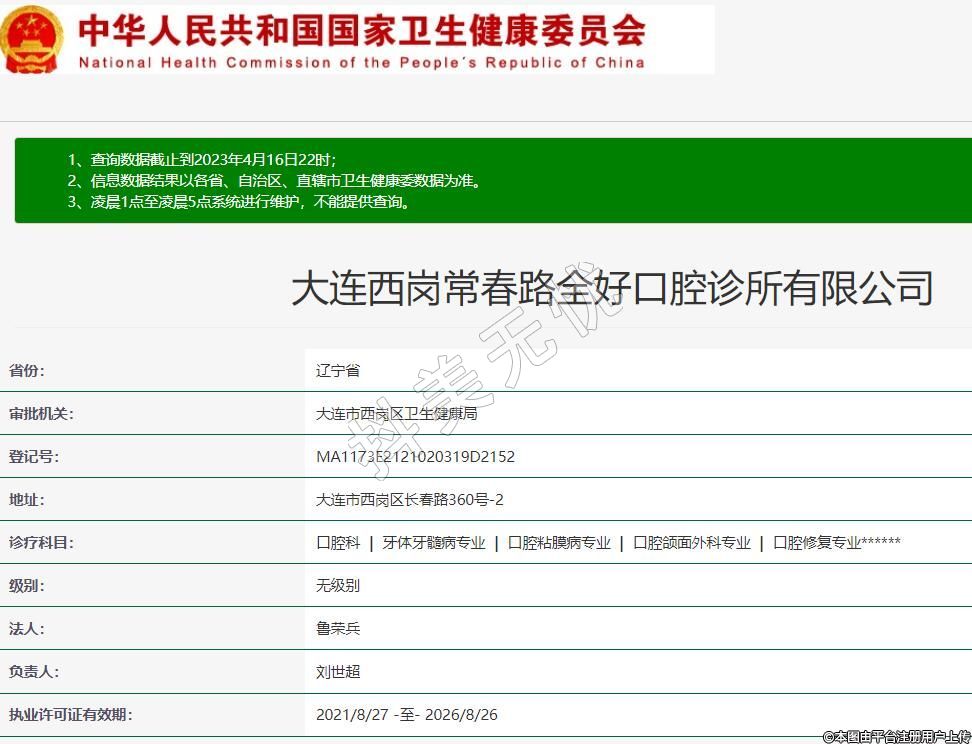Click the clinic name heading 大连西岗常春路全好口腔诊所有限公司
The width and height of the screenshot is (972, 744).
pyautogui.click(x=612, y=288)
